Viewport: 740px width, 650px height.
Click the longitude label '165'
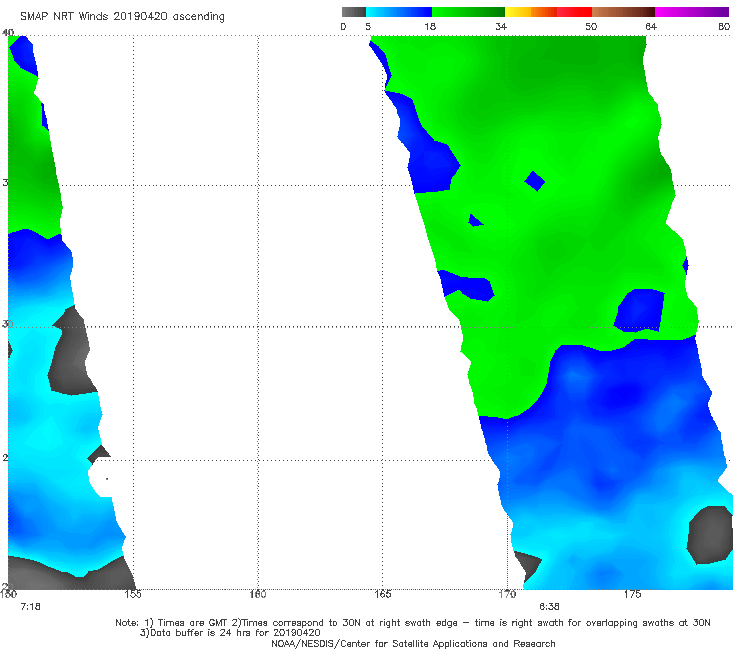383,594
